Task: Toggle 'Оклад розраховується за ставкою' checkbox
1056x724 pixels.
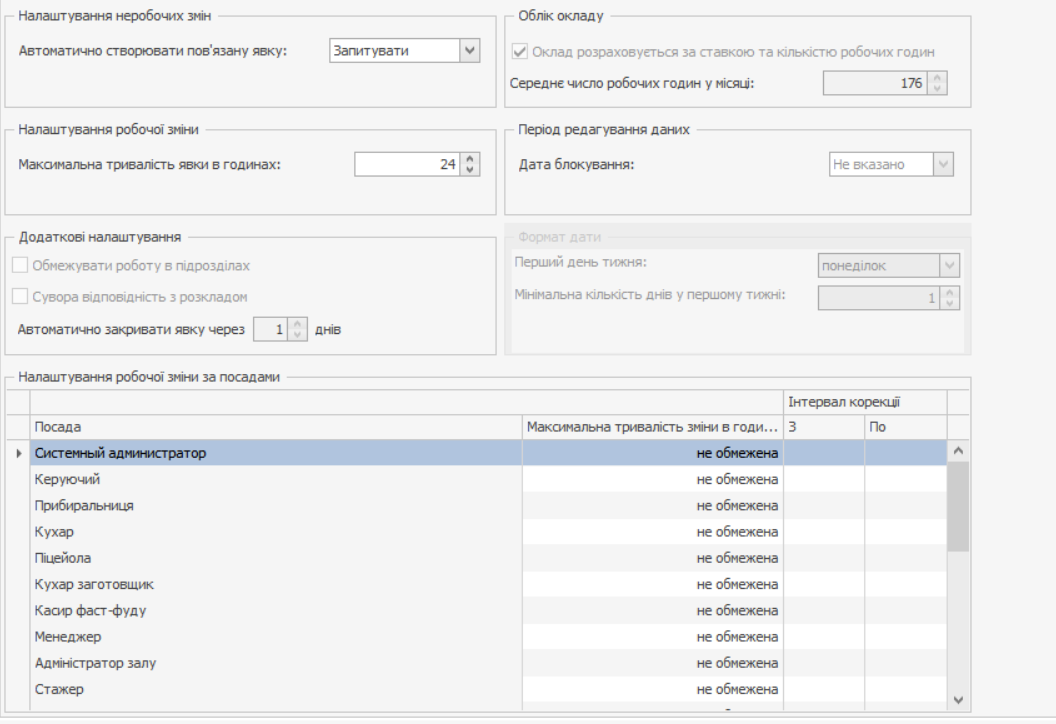Action: click(x=520, y=52)
